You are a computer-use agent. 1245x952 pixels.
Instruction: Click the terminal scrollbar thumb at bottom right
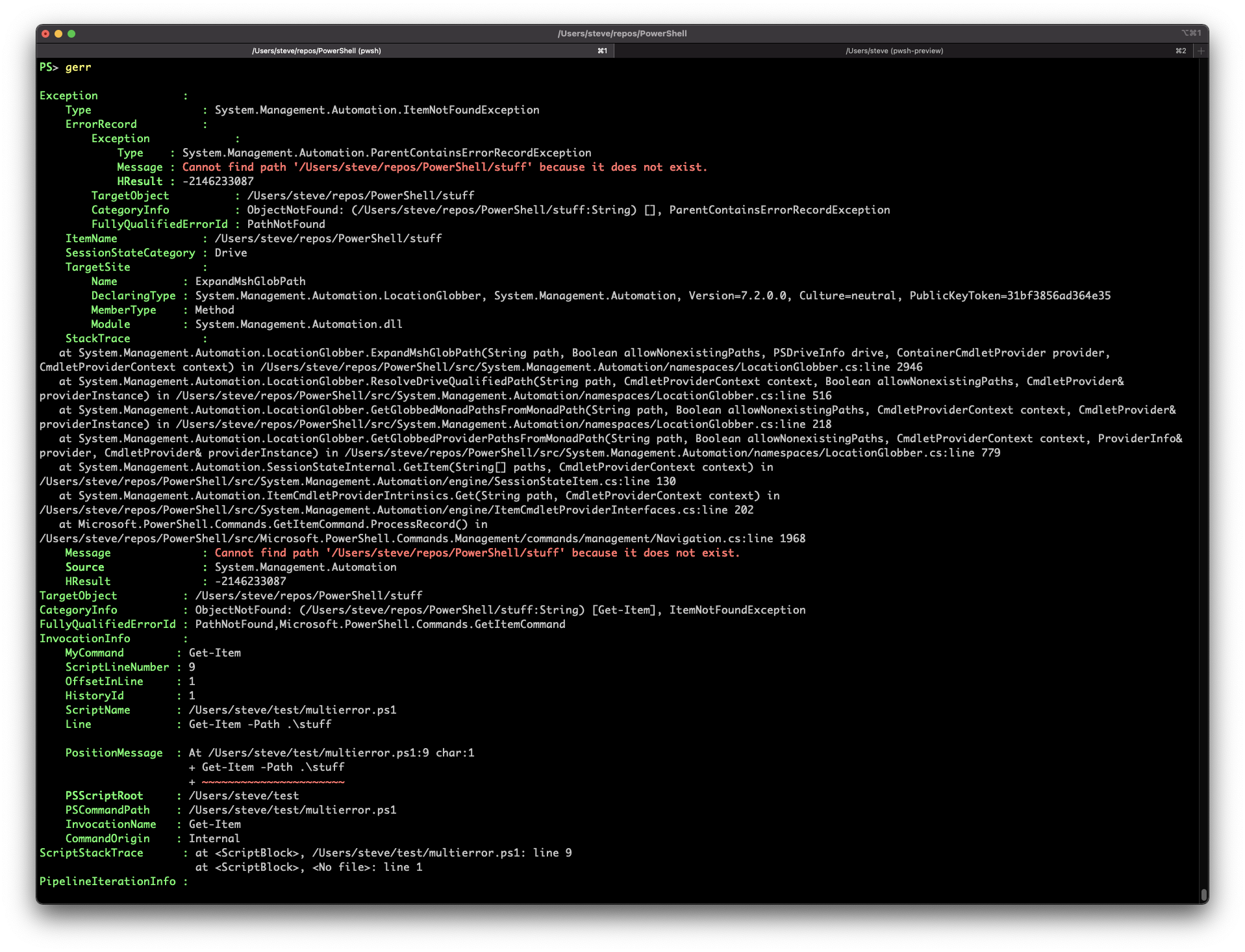pos(1203,894)
